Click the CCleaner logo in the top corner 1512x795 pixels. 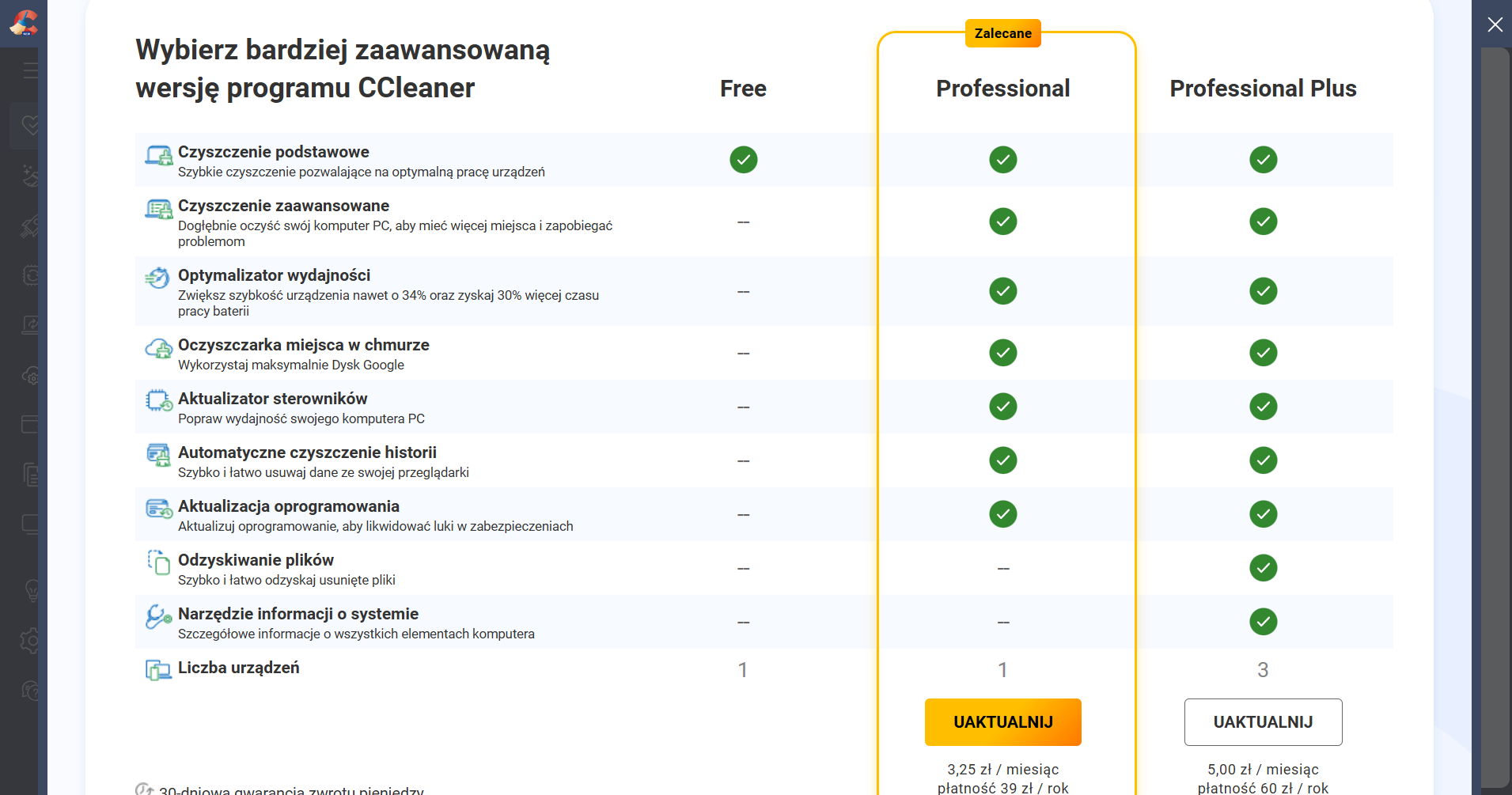24,23
